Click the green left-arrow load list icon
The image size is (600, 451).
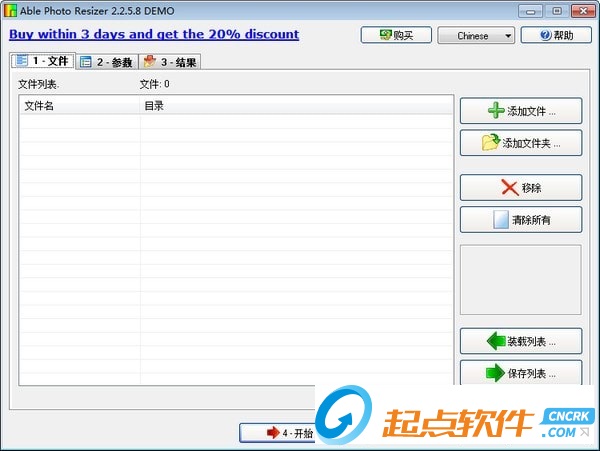point(496,341)
